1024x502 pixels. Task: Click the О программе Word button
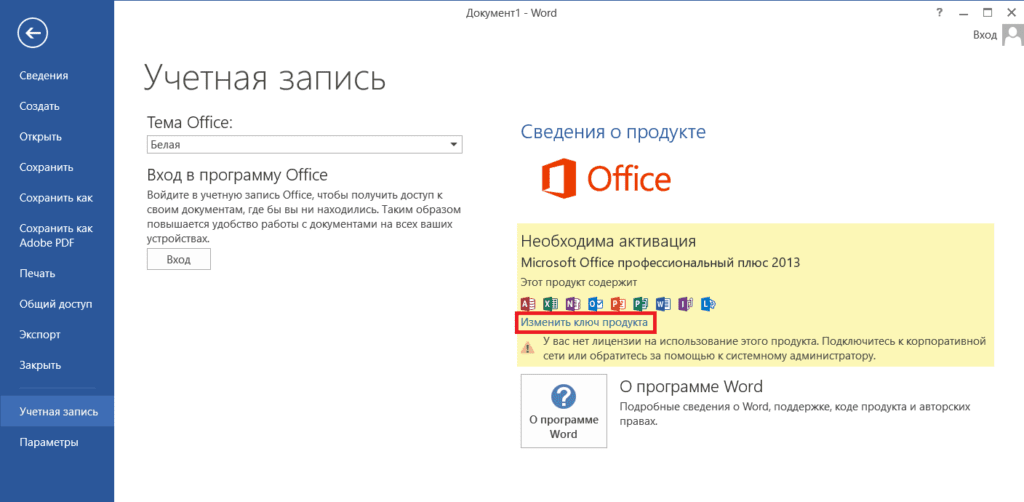[564, 411]
